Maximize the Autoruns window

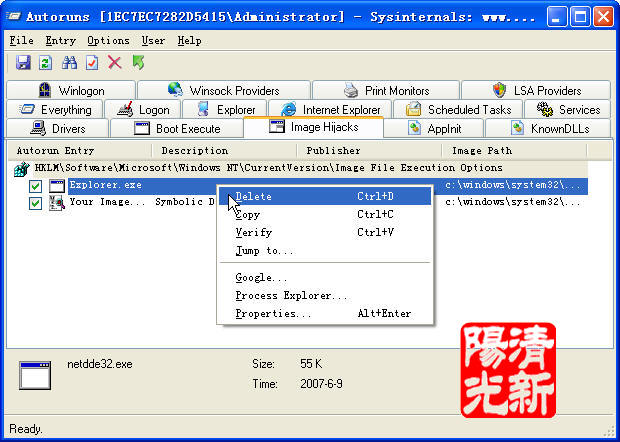pyautogui.click(x=580, y=17)
